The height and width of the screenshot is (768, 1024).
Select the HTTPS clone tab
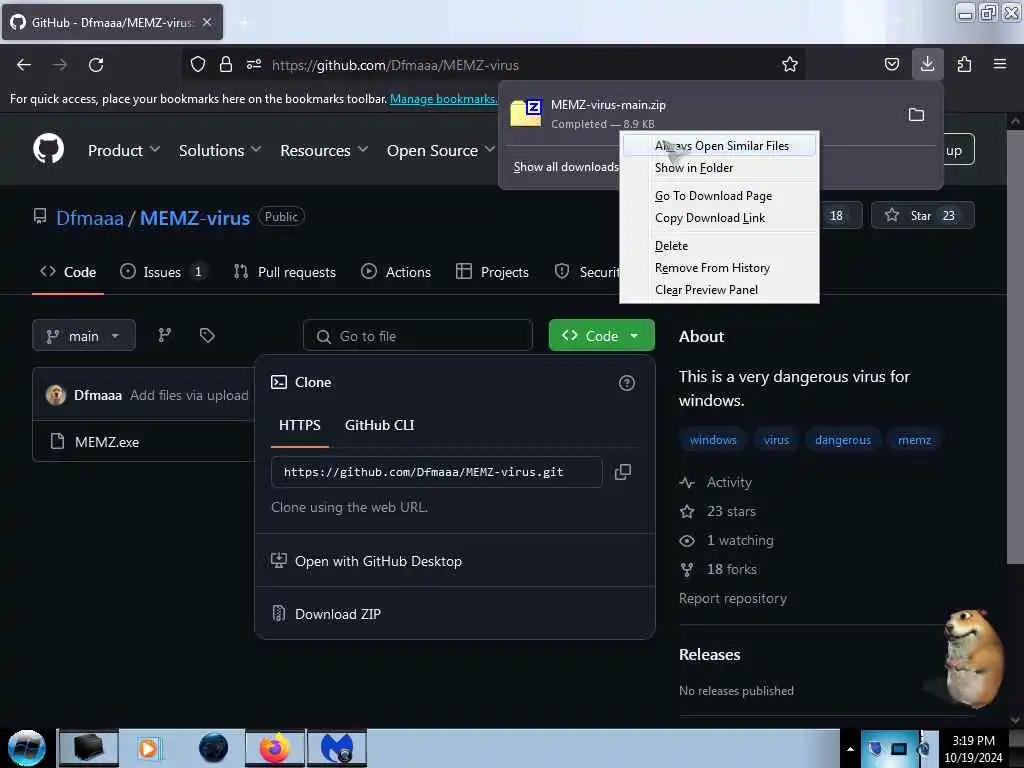point(300,425)
